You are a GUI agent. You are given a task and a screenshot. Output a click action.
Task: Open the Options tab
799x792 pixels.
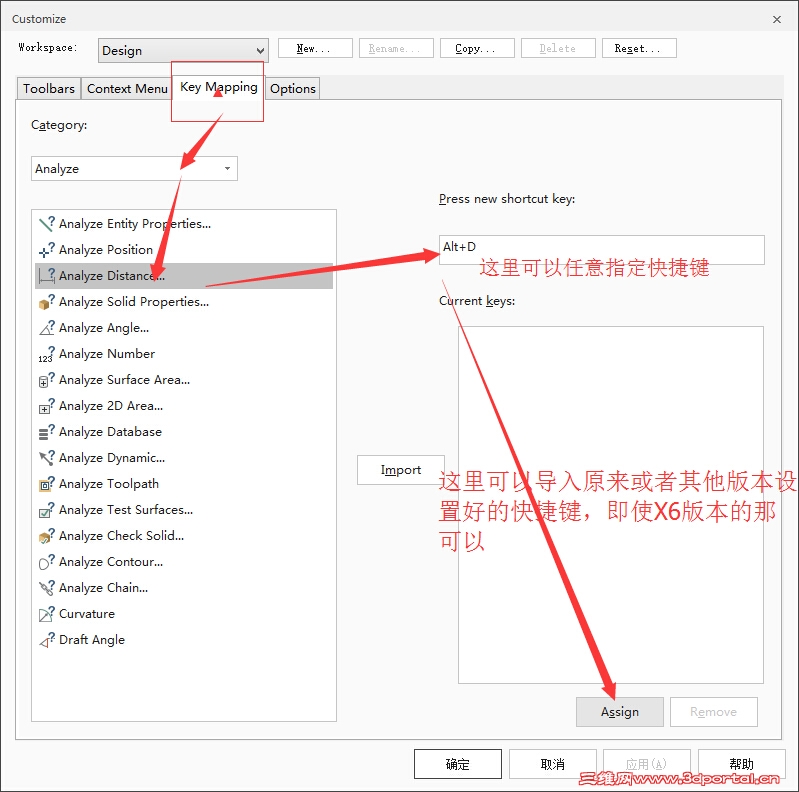pos(293,89)
